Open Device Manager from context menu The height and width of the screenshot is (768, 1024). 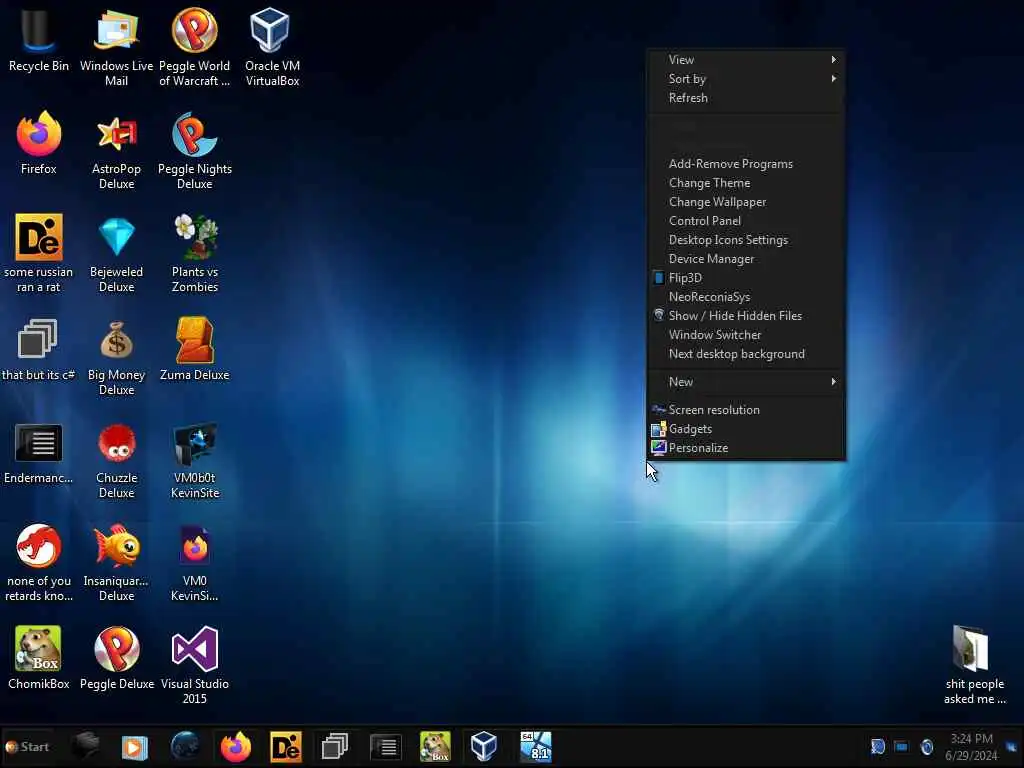click(x=746, y=259)
